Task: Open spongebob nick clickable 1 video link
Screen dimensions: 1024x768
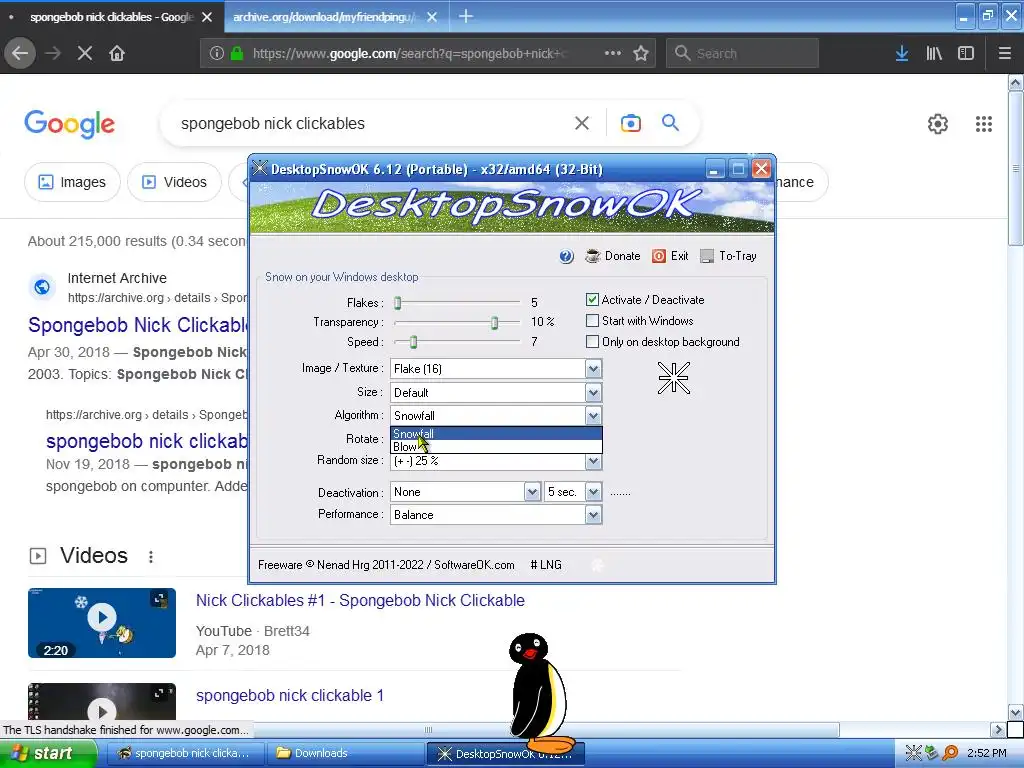Action: (290, 696)
